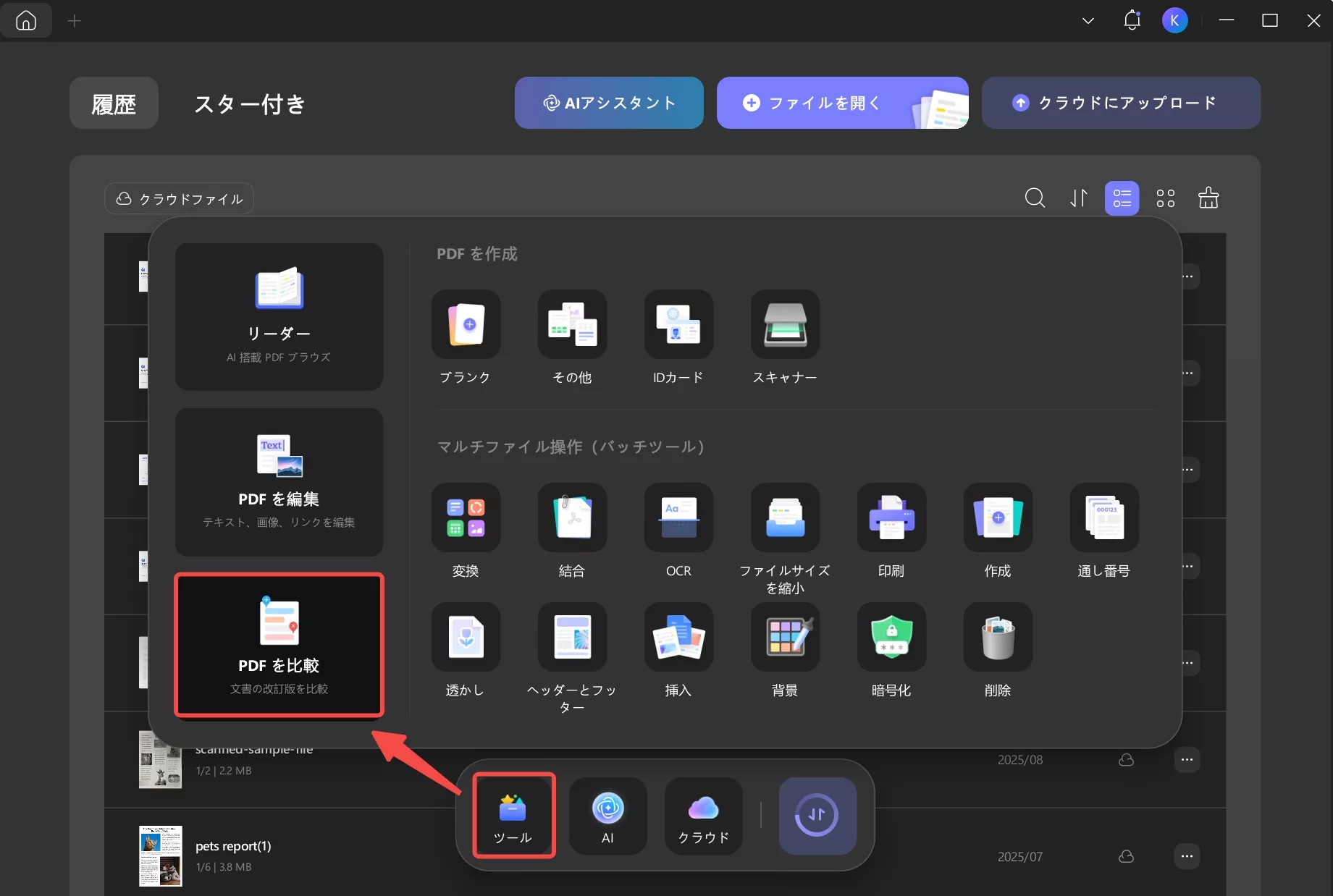1333x896 pixels.
Task: Click the ツール button in bottom dock
Action: (x=513, y=816)
